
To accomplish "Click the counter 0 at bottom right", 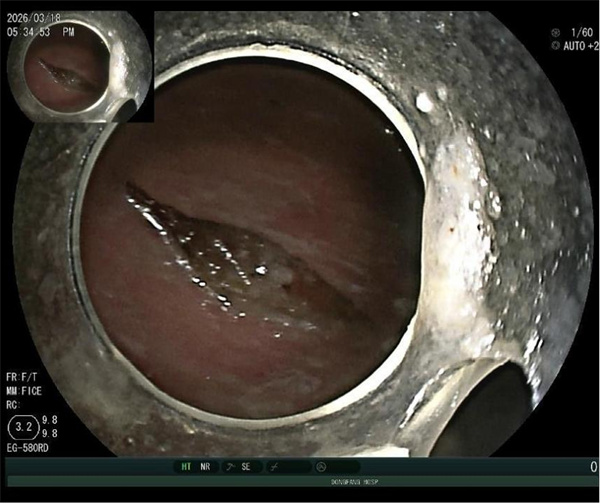I will pos(592,467).
